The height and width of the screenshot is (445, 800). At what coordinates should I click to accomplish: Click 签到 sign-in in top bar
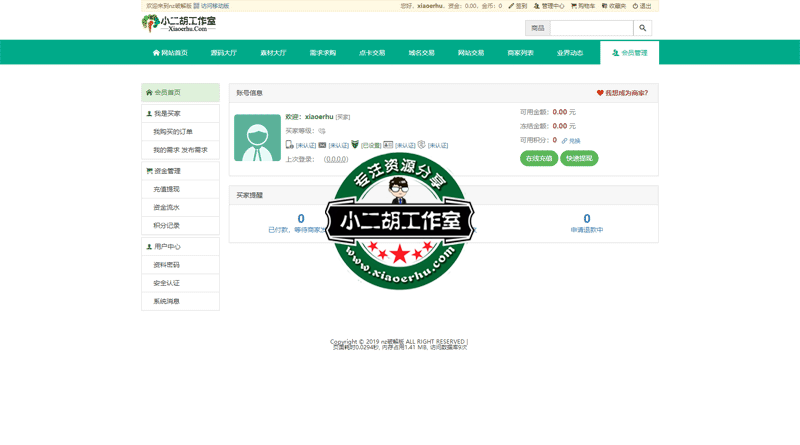pyautogui.click(x=517, y=6)
